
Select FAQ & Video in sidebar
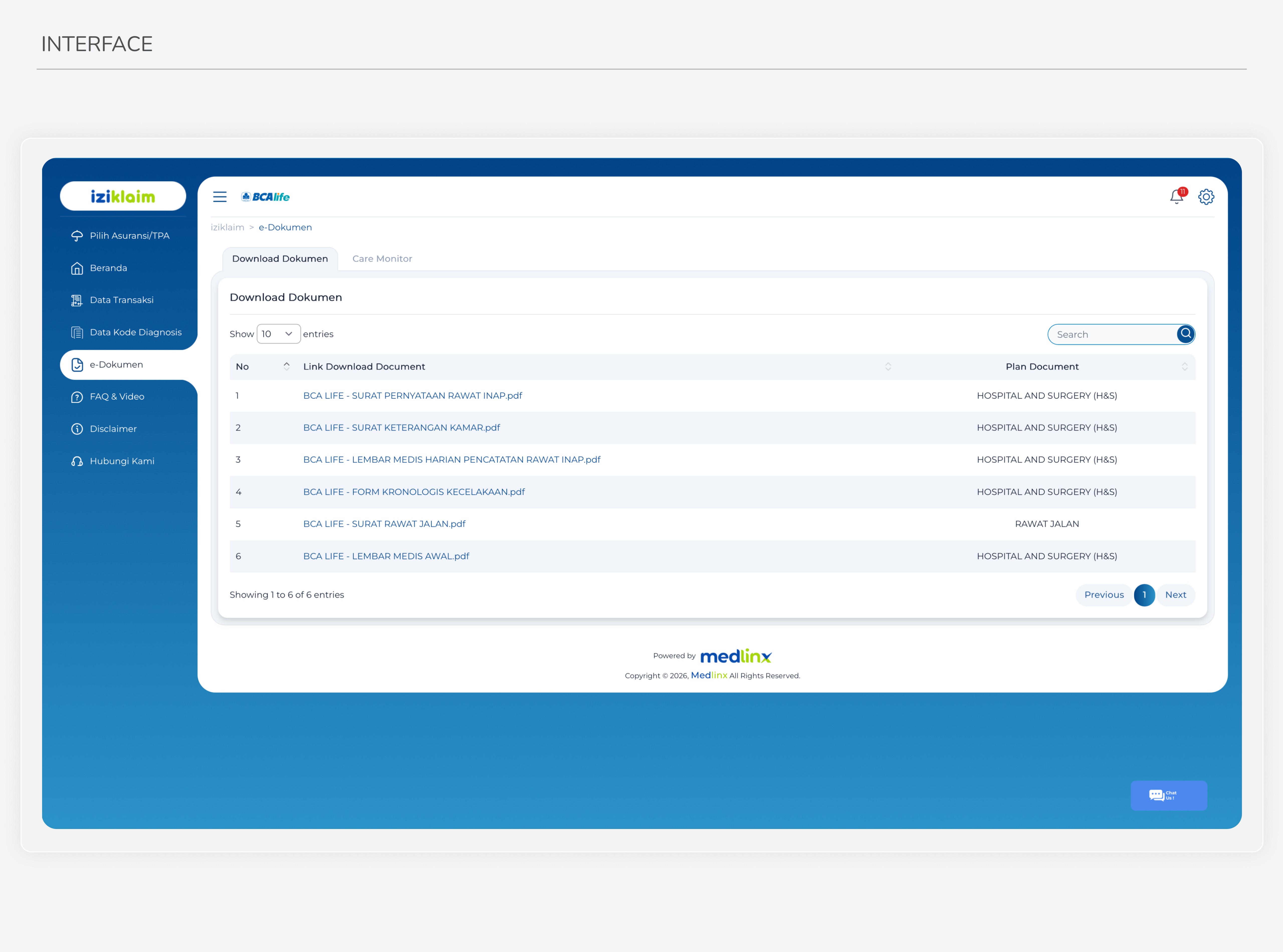pos(117,397)
